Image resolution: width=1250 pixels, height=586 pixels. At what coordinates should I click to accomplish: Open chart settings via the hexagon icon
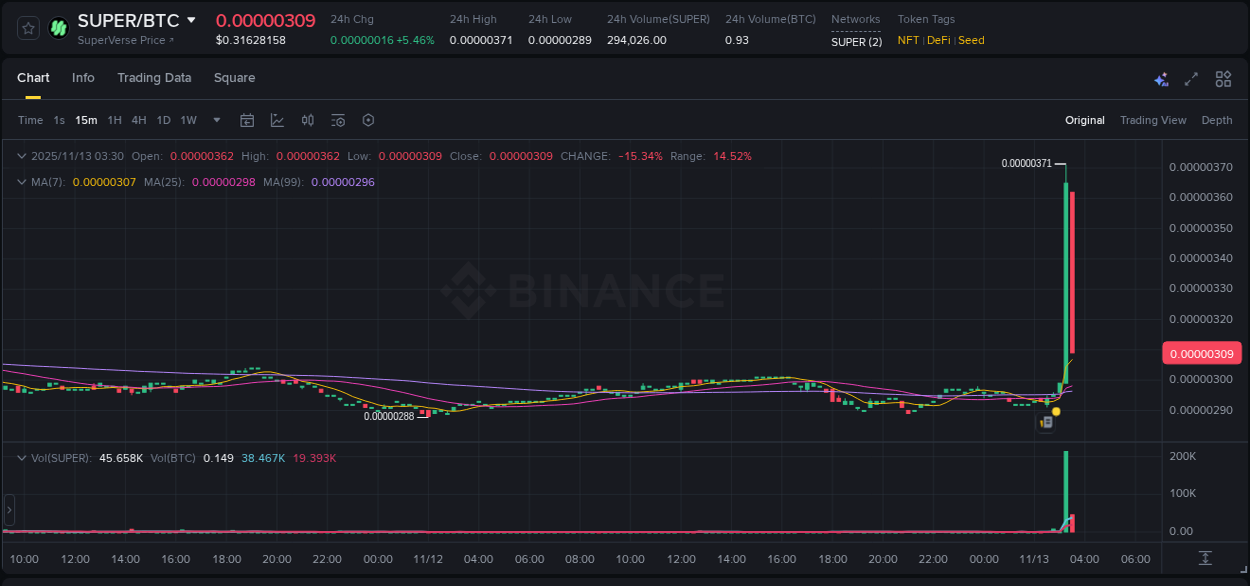click(368, 120)
